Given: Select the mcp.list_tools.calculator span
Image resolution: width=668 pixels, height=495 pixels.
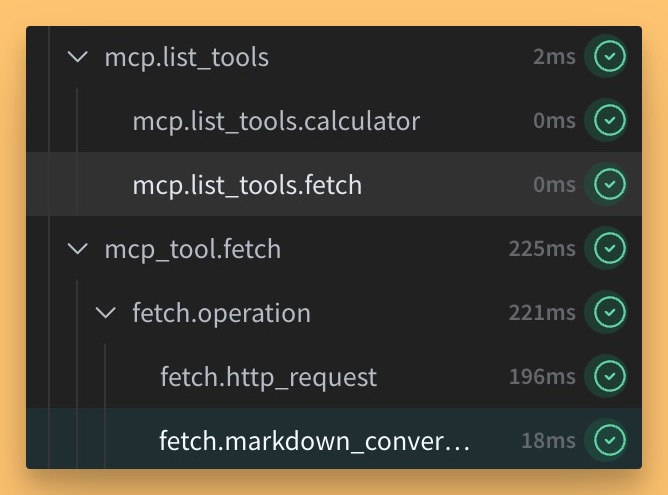Looking at the screenshot, I should 276,121.
